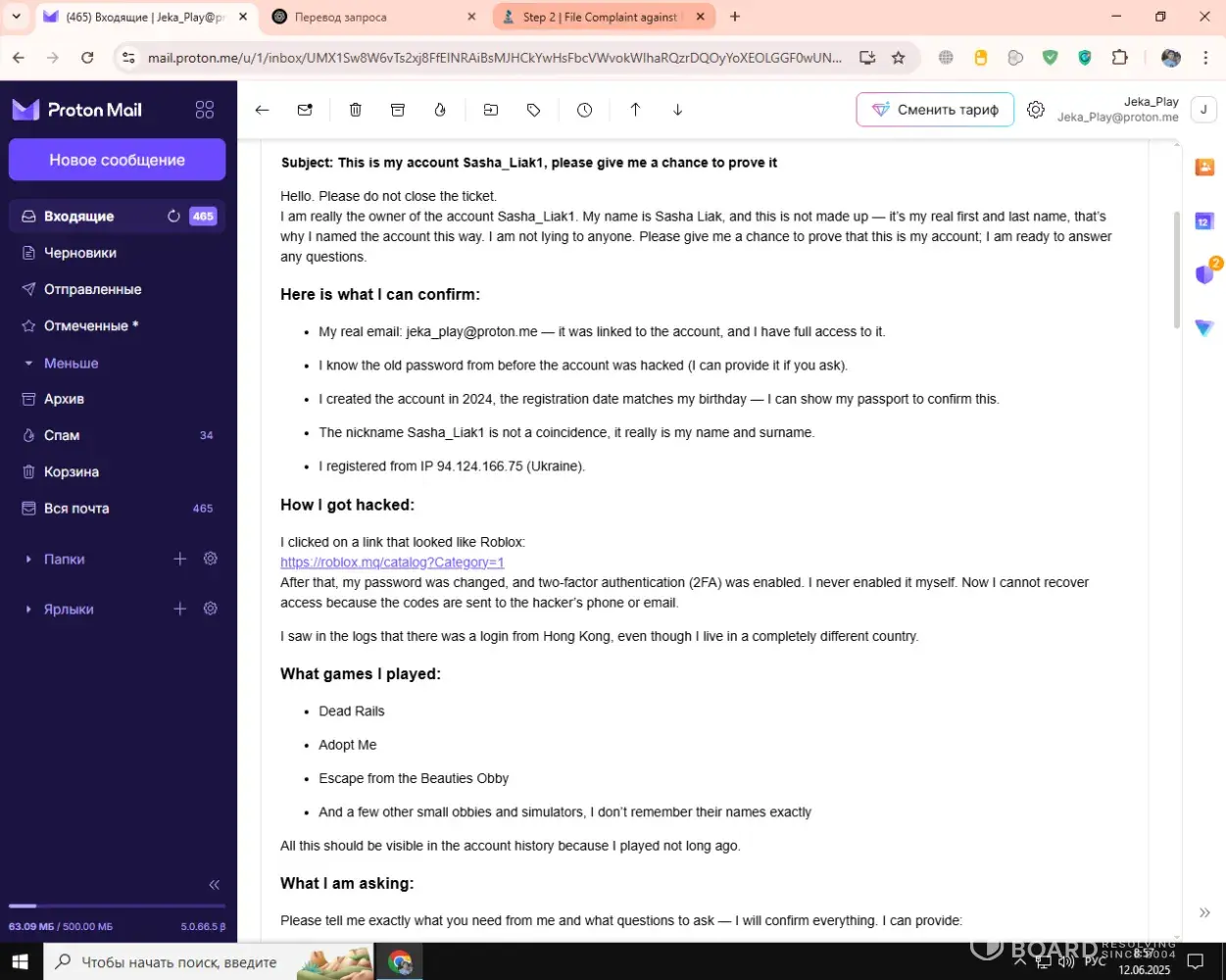Collapse the Меньше sidebar section
The height and width of the screenshot is (980, 1226).
[71, 363]
